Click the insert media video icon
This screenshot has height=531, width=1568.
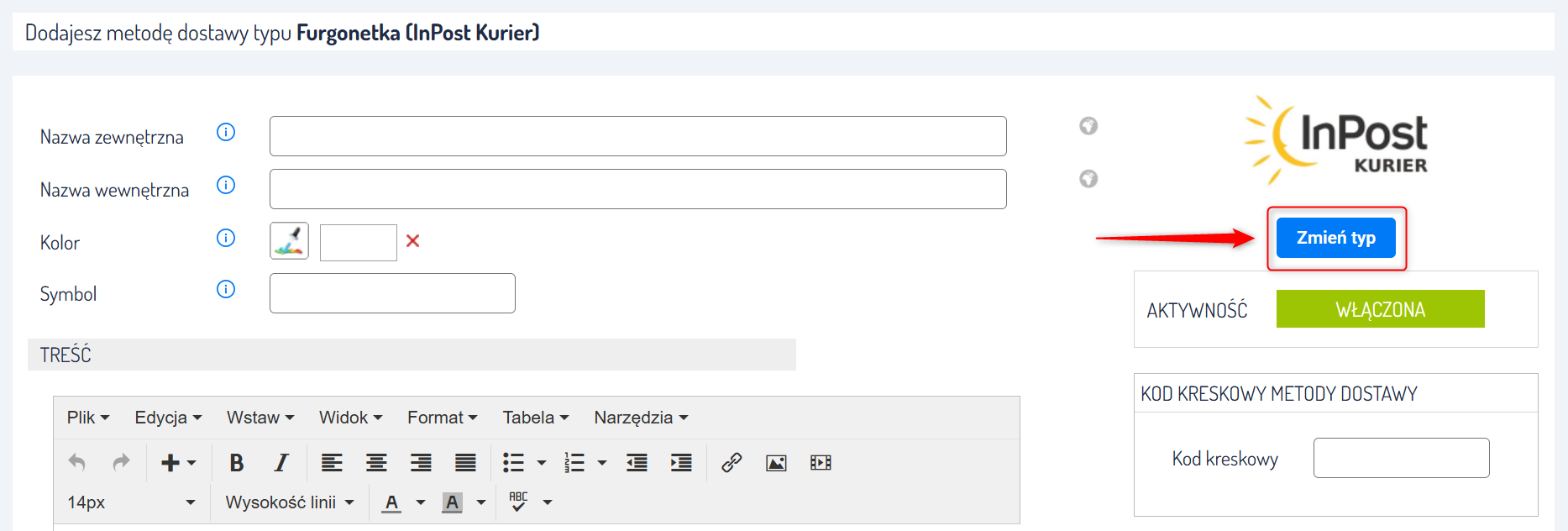click(821, 463)
